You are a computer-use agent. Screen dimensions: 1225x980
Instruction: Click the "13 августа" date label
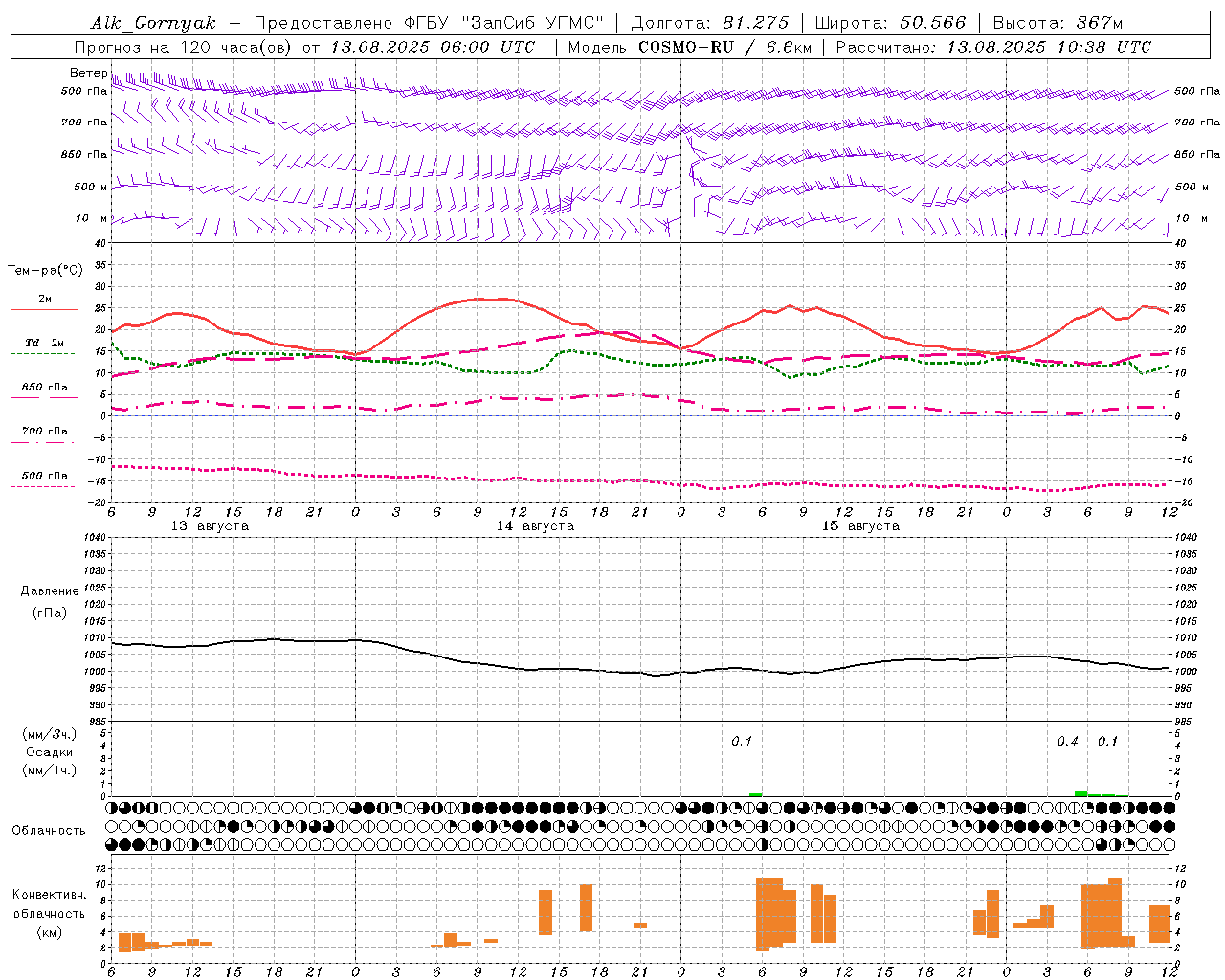point(210,526)
